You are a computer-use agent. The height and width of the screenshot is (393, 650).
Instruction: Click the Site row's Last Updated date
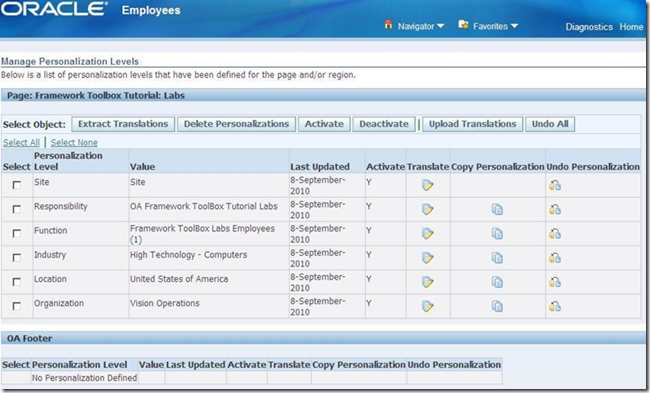(x=318, y=185)
